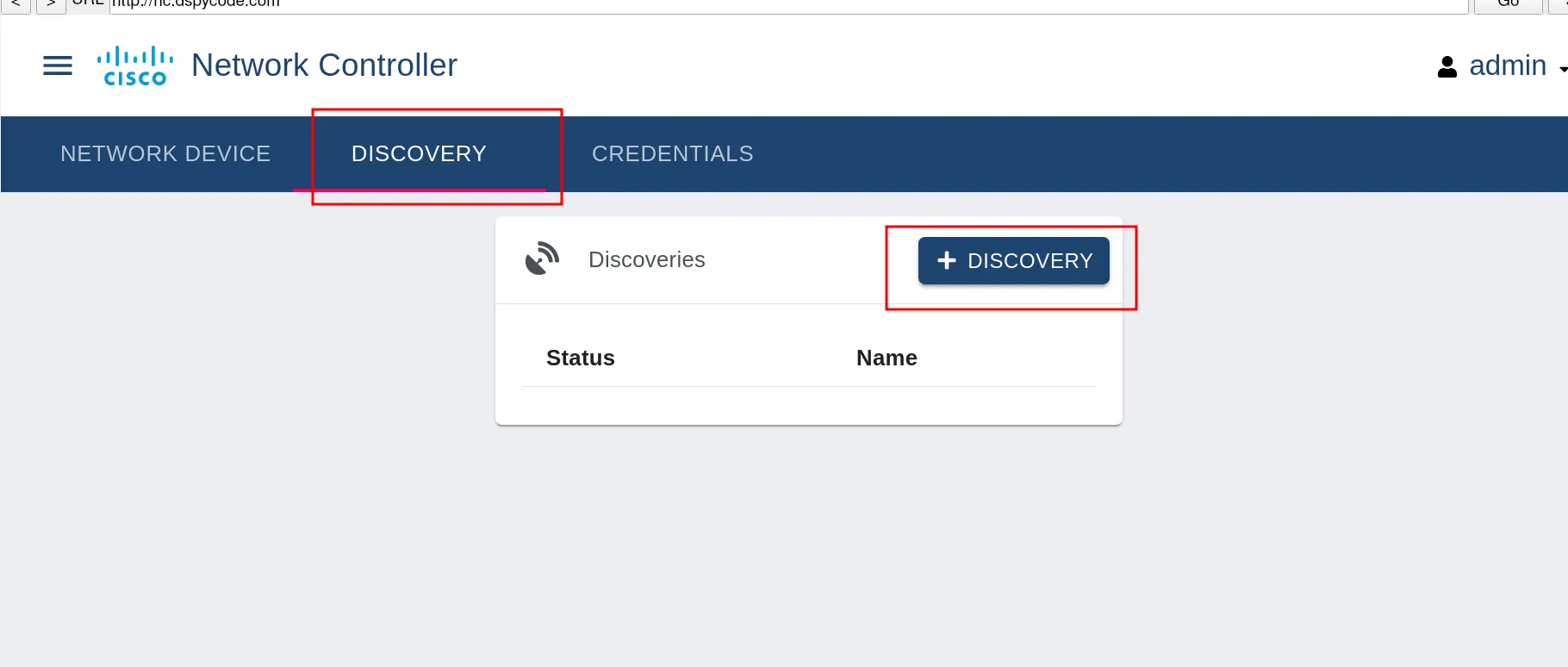Open the hamburger navigation menu

pyautogui.click(x=58, y=65)
